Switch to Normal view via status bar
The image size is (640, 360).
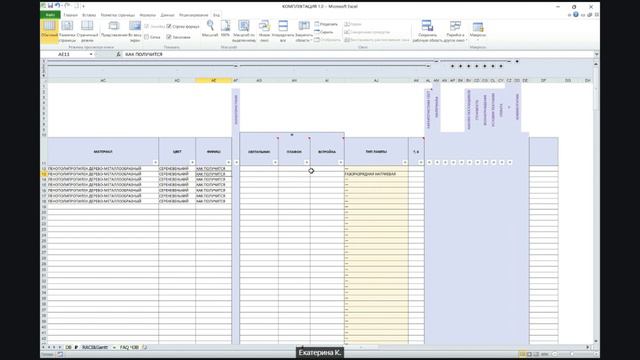(x=522, y=354)
